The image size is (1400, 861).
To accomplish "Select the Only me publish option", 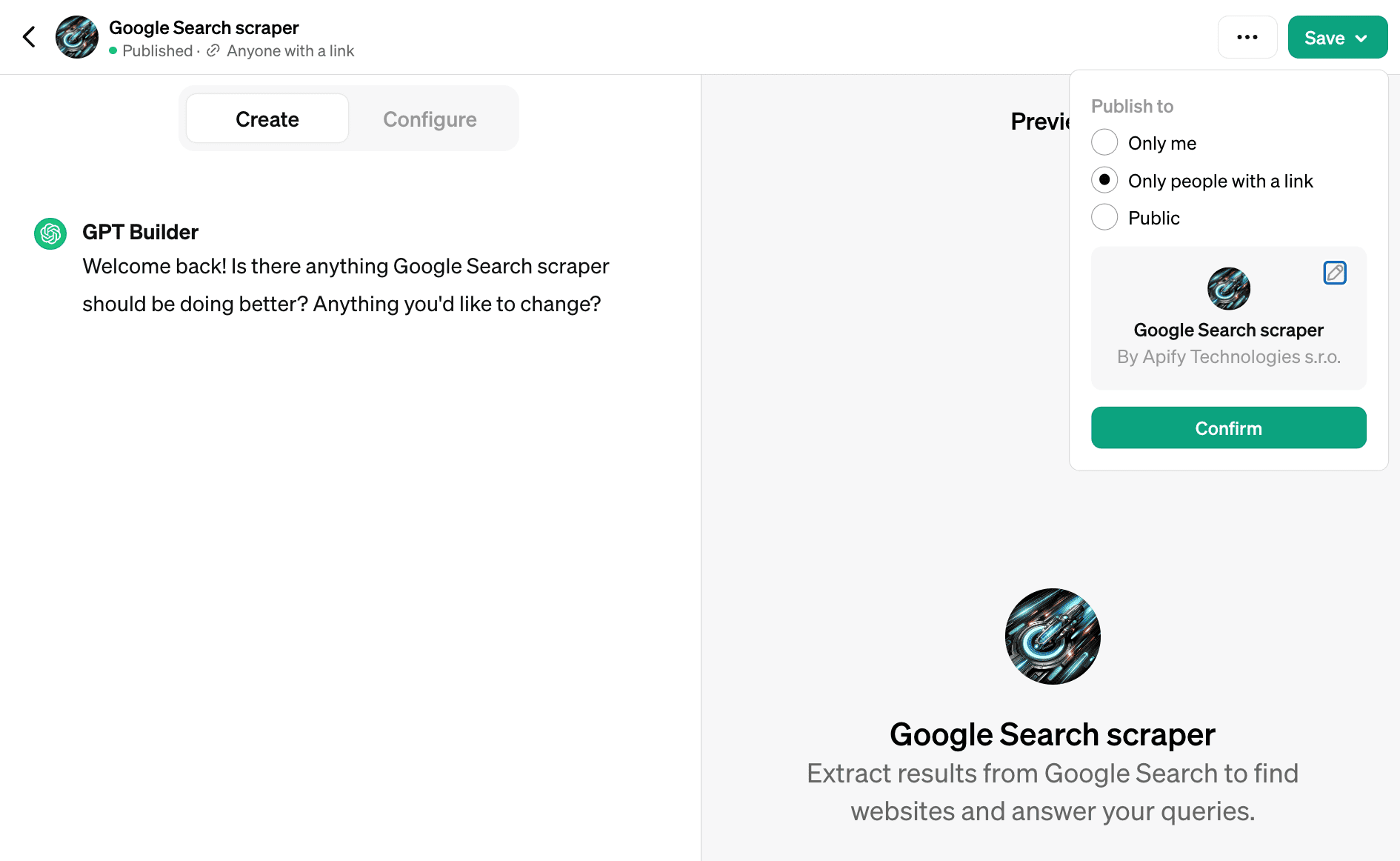I will pos(1104,142).
